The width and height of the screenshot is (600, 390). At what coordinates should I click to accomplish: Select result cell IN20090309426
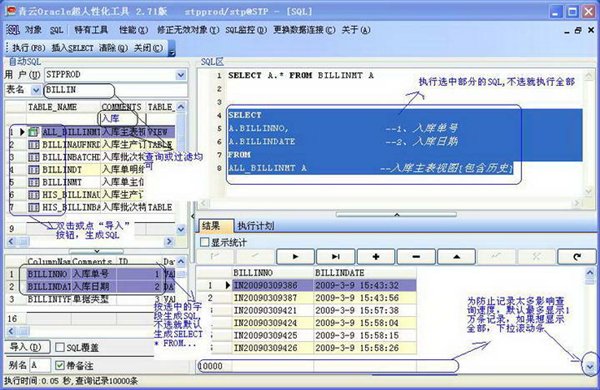pyautogui.click(x=273, y=348)
